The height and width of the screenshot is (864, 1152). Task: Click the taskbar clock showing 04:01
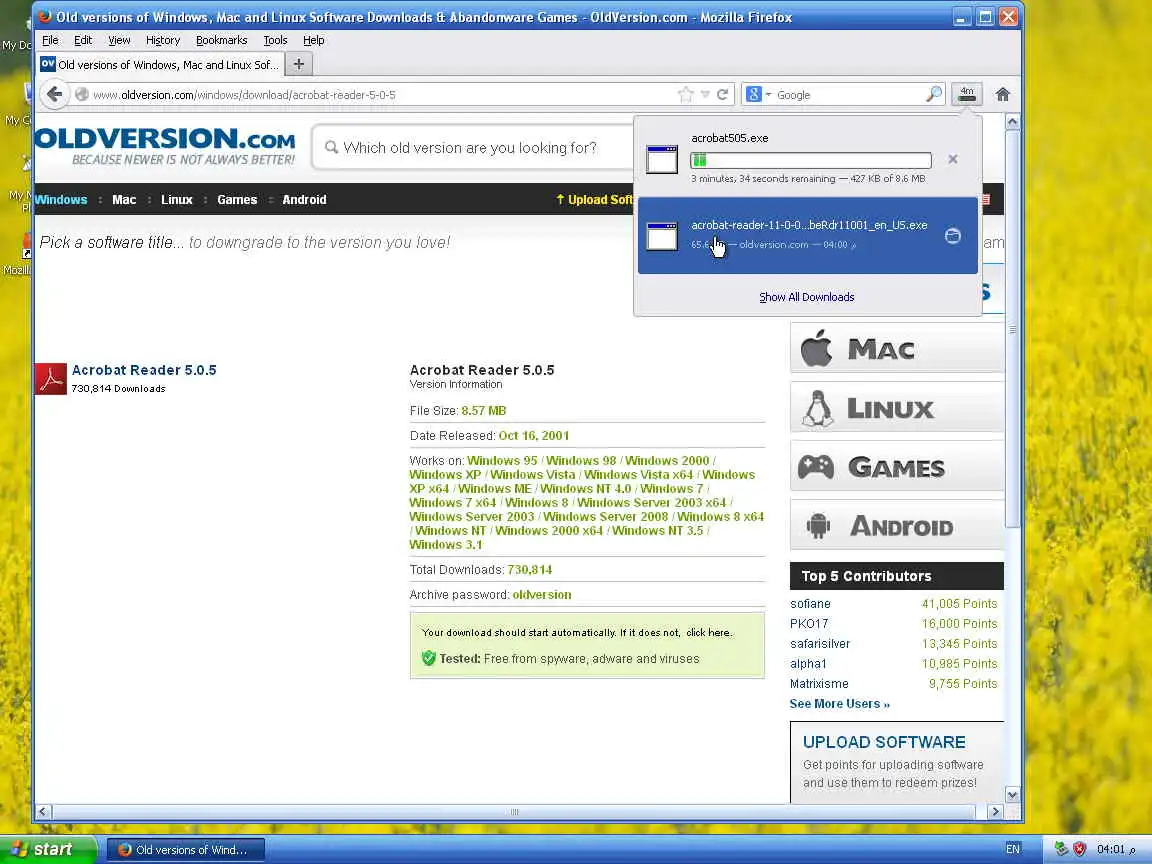(x=1116, y=849)
